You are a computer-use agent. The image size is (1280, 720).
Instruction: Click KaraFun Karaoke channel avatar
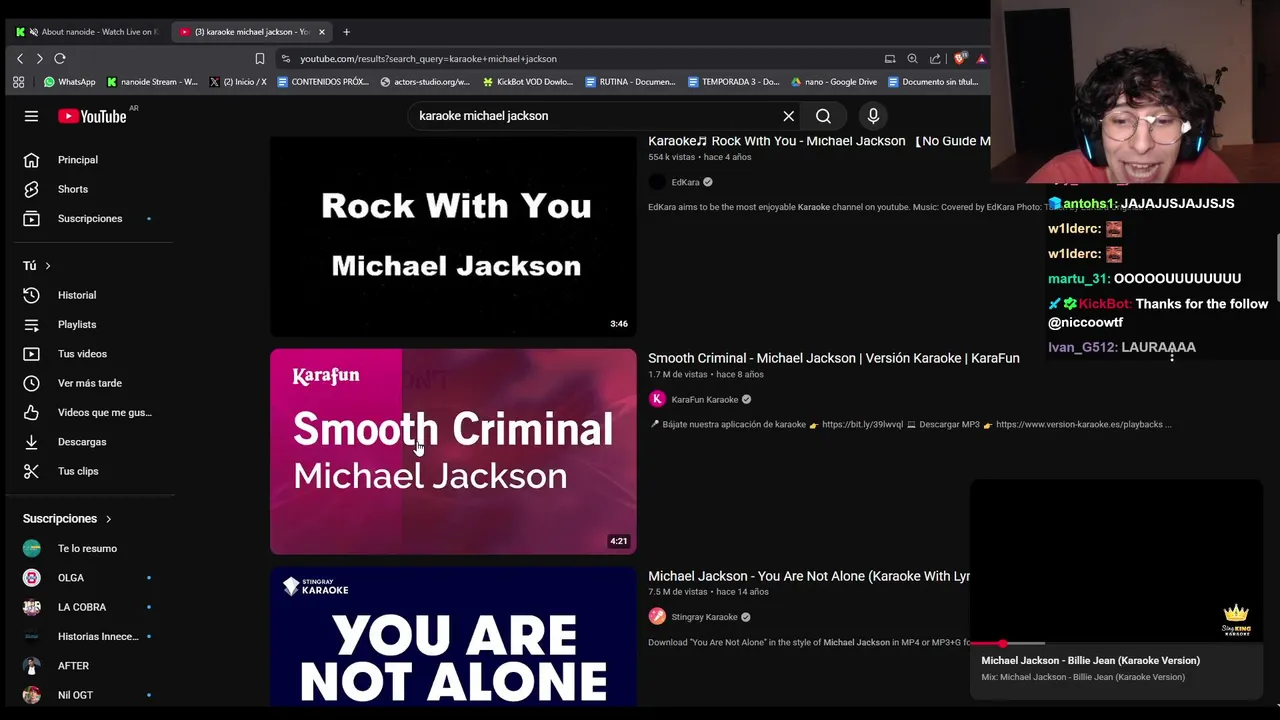pyautogui.click(x=657, y=399)
